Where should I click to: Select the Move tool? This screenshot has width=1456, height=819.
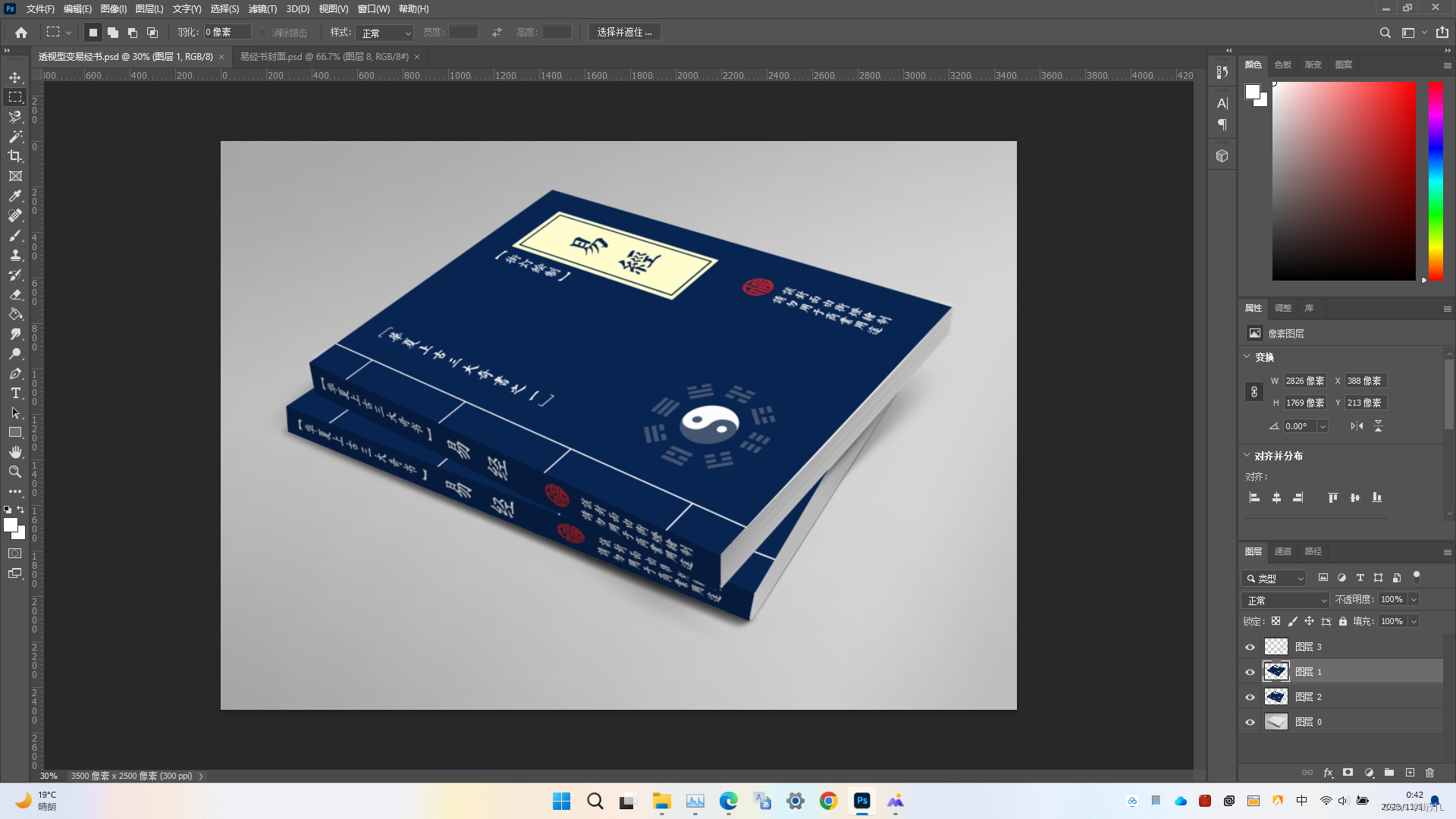15,77
